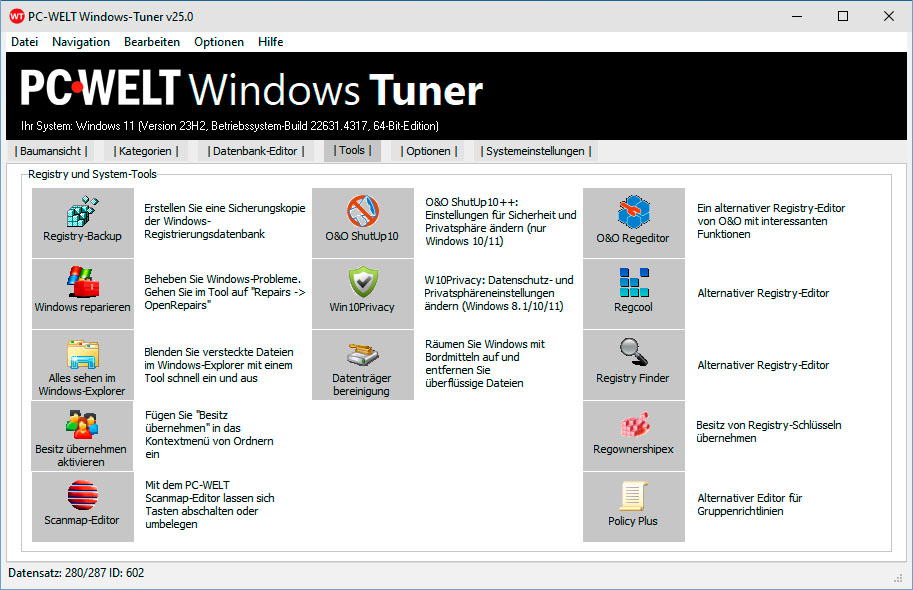The image size is (913, 590).
Task: Click 'Alternativer Editor für Gruppenrichtlinien' text
Action: [750, 504]
